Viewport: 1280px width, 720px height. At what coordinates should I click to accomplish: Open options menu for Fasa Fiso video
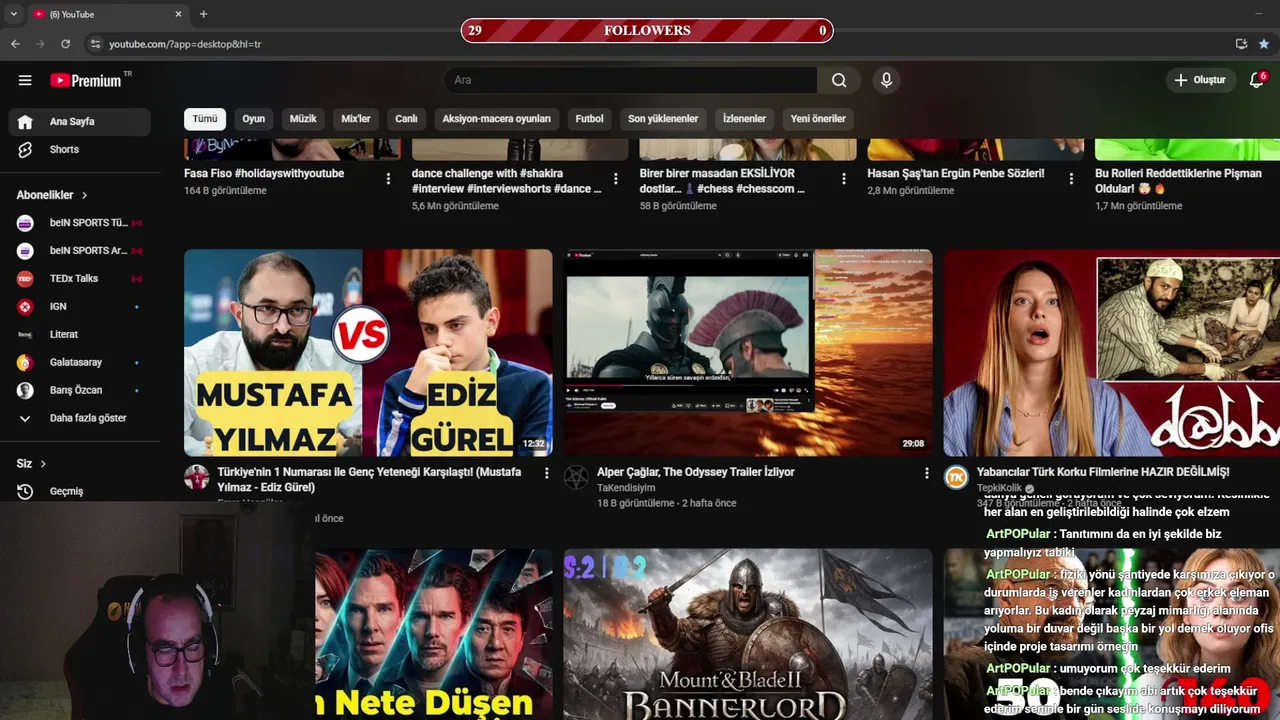pyautogui.click(x=388, y=179)
